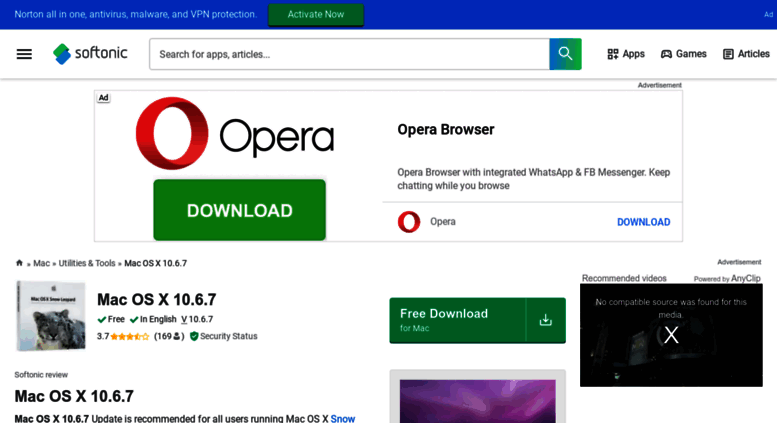
Task: Click the green Opera DOWNLOAD button
Action: point(239,210)
